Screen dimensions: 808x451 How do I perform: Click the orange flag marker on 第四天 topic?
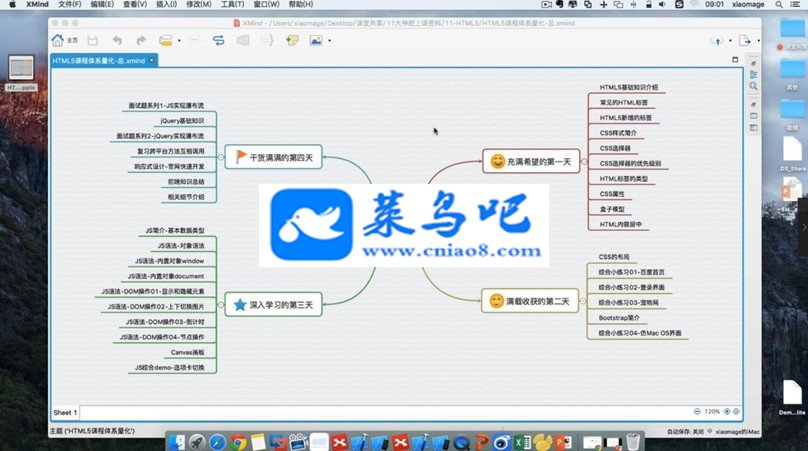(241, 157)
